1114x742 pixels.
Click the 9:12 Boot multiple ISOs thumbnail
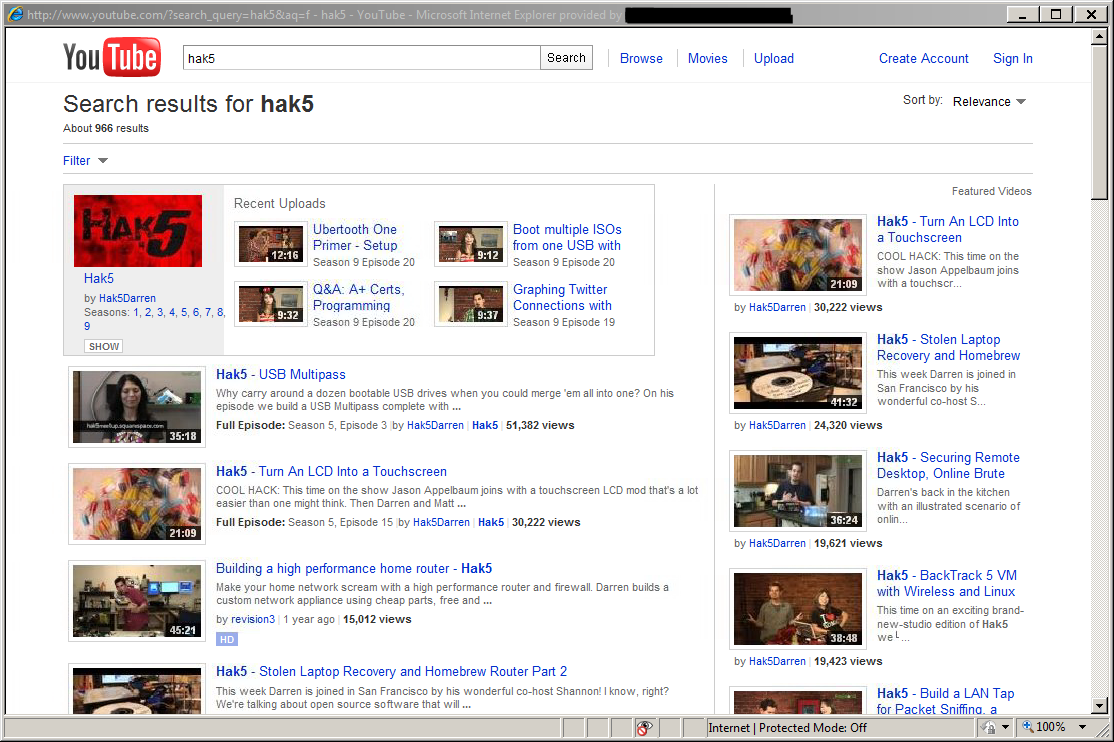471,244
